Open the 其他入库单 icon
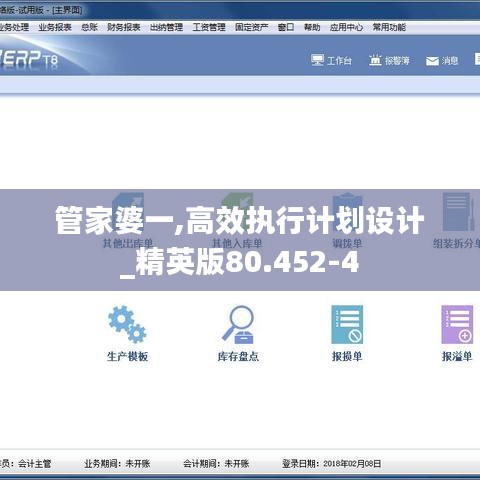This screenshot has height=480, width=480. pyautogui.click(x=237, y=212)
